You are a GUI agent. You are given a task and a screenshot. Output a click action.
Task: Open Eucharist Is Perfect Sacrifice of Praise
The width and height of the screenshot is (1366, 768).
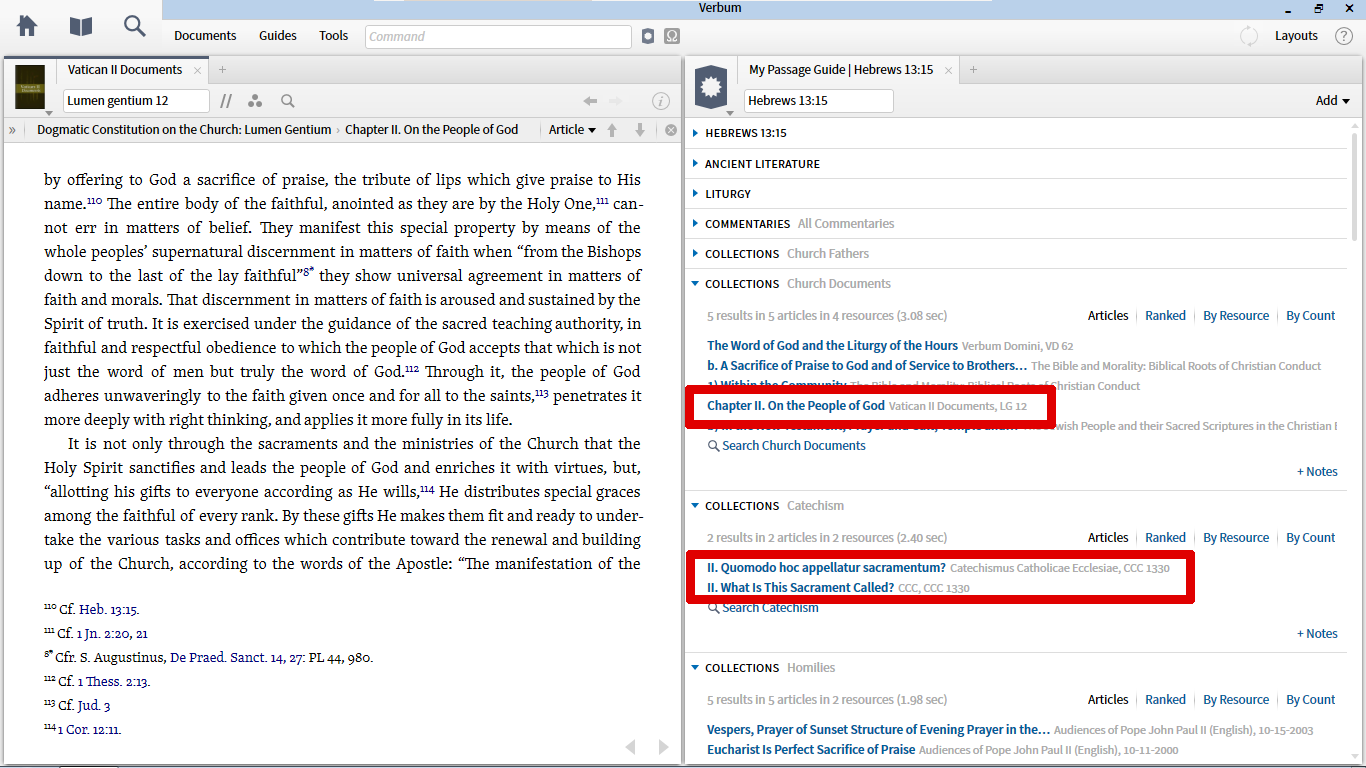tap(811, 750)
